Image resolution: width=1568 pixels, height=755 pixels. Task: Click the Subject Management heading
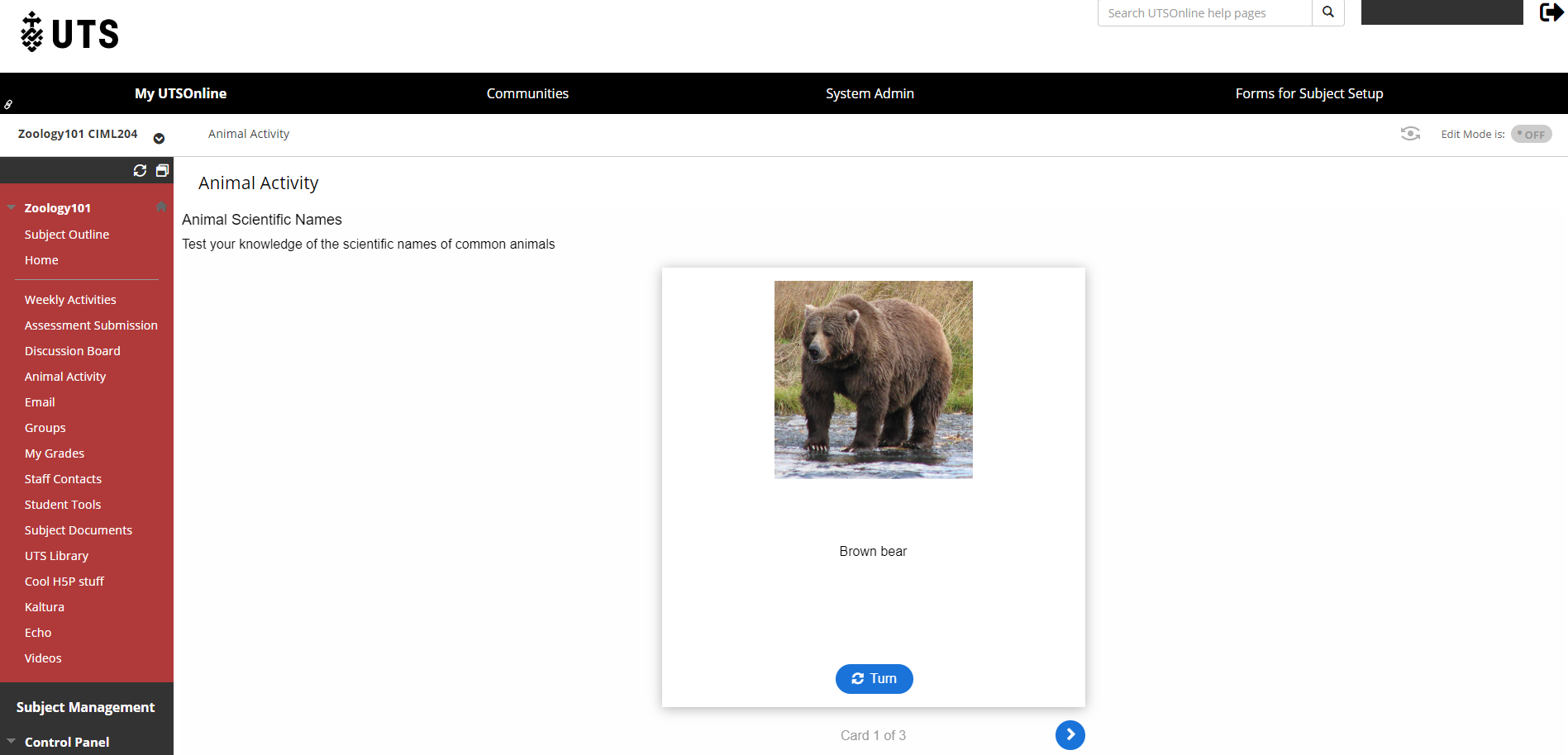85,707
